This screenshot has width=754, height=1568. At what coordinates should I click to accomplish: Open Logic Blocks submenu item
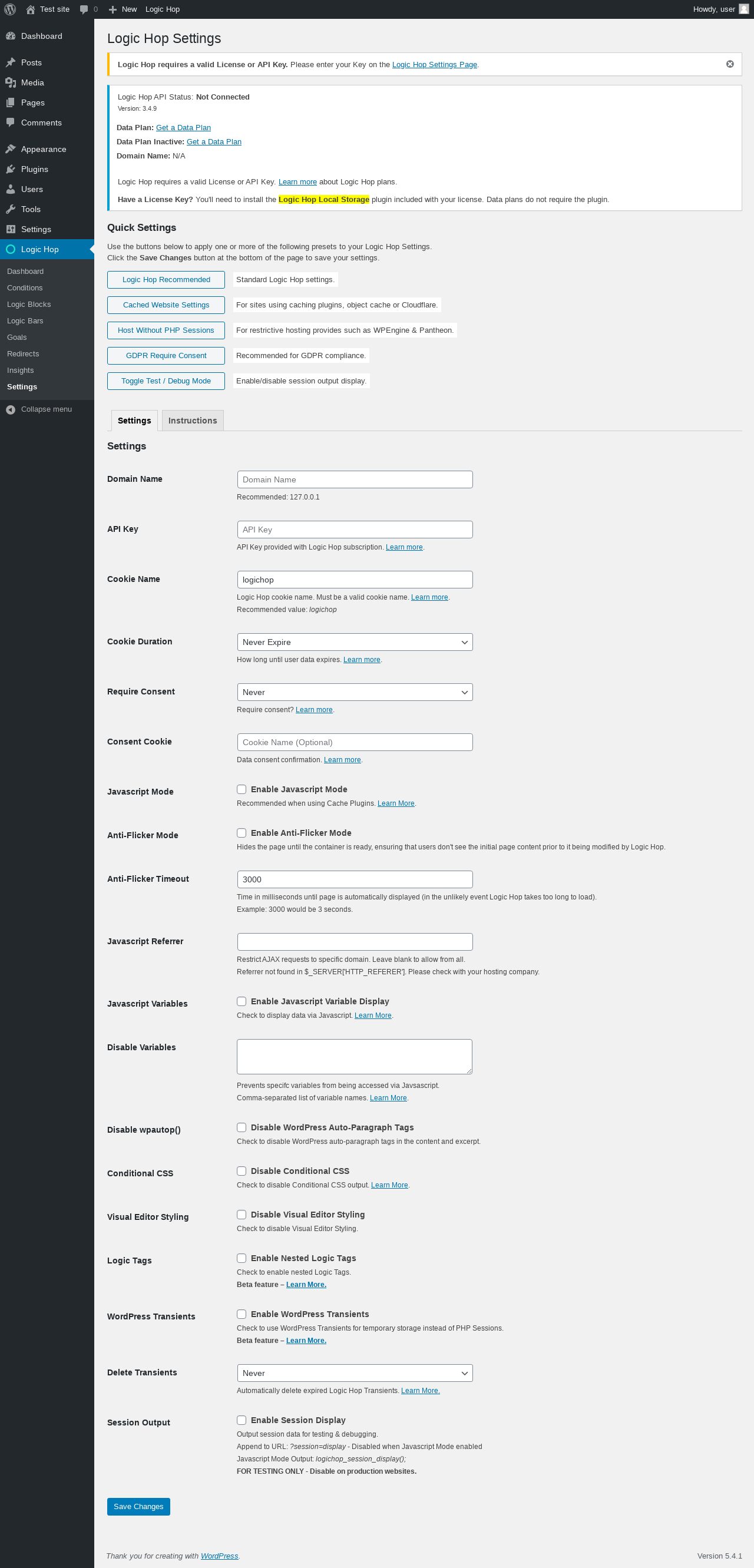pos(29,305)
